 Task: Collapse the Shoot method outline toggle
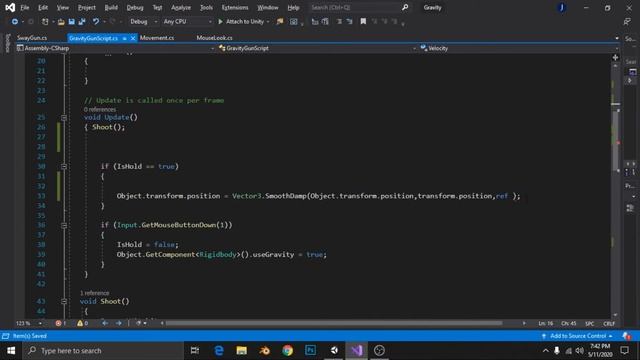[x=64, y=301]
